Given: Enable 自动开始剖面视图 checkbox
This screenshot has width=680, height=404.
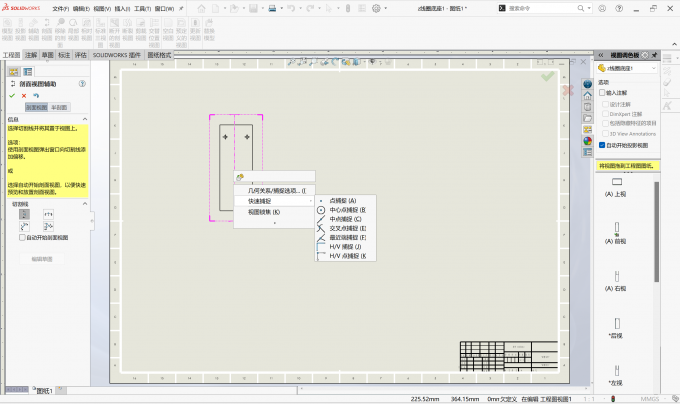Looking at the screenshot, I should 22,238.
